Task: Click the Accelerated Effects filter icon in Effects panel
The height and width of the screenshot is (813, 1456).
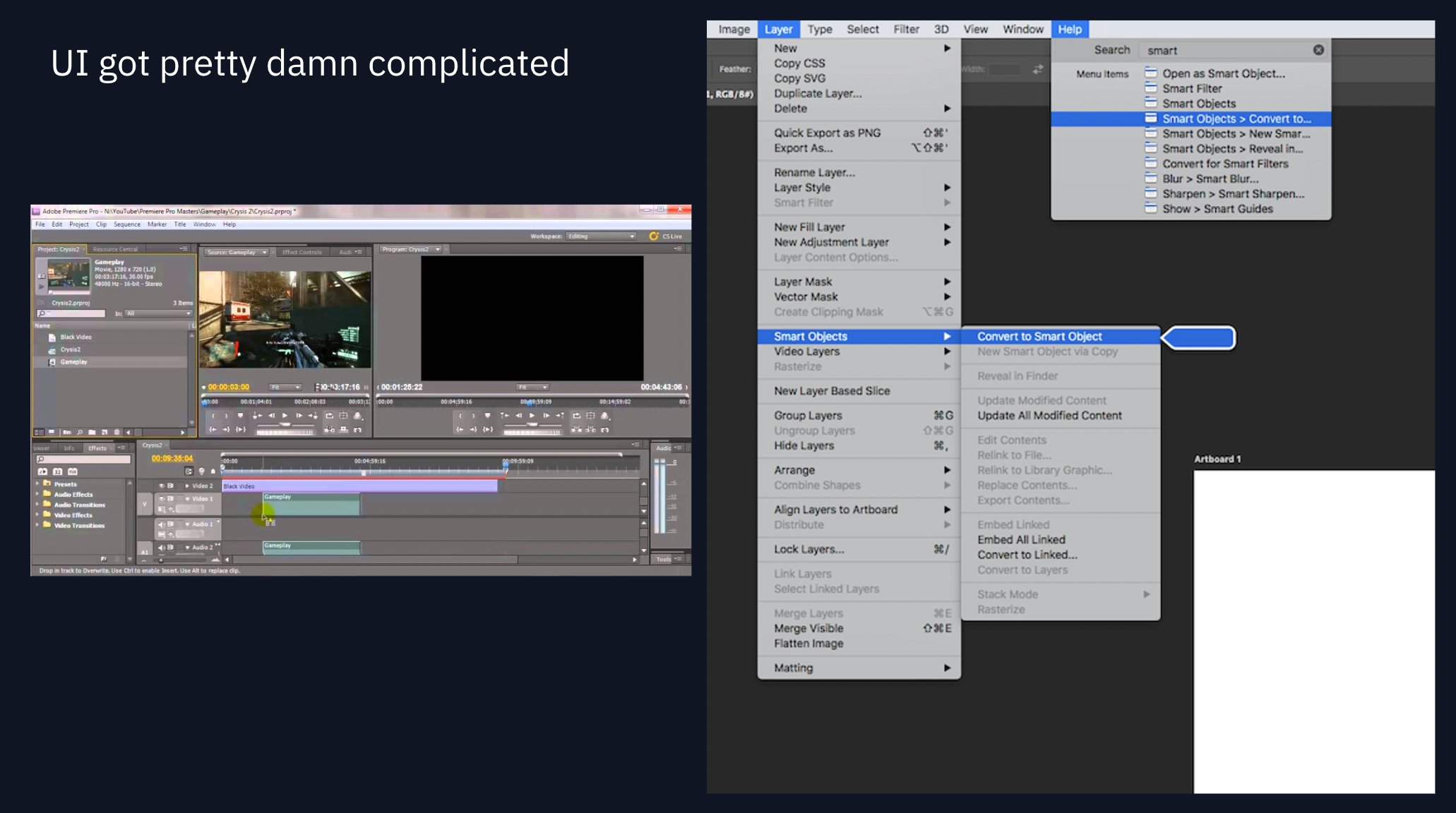Action: pyautogui.click(x=42, y=471)
